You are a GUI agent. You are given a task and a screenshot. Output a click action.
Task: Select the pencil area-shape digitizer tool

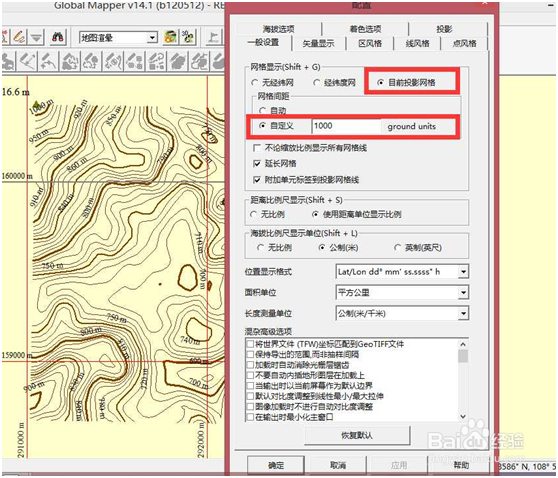[70, 61]
